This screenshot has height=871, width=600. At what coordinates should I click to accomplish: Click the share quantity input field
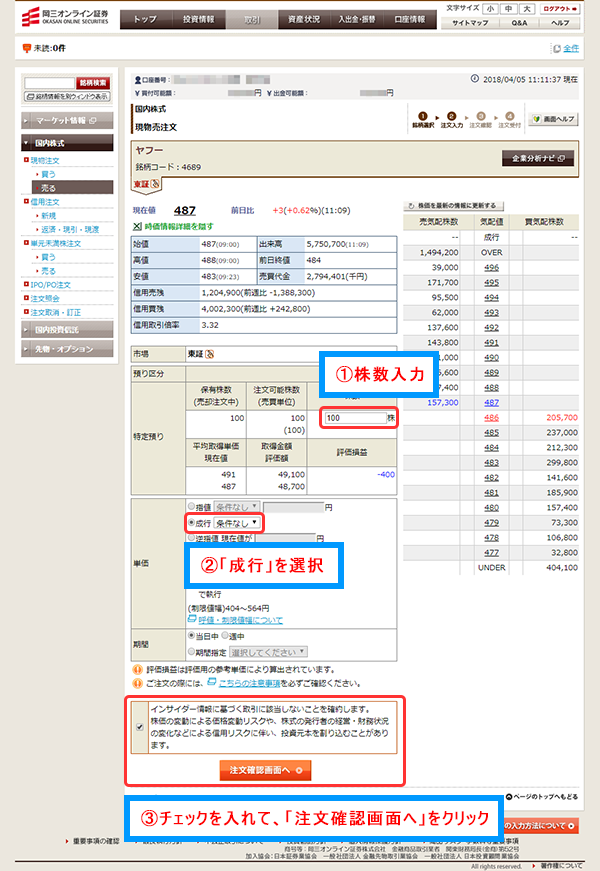pyautogui.click(x=356, y=418)
